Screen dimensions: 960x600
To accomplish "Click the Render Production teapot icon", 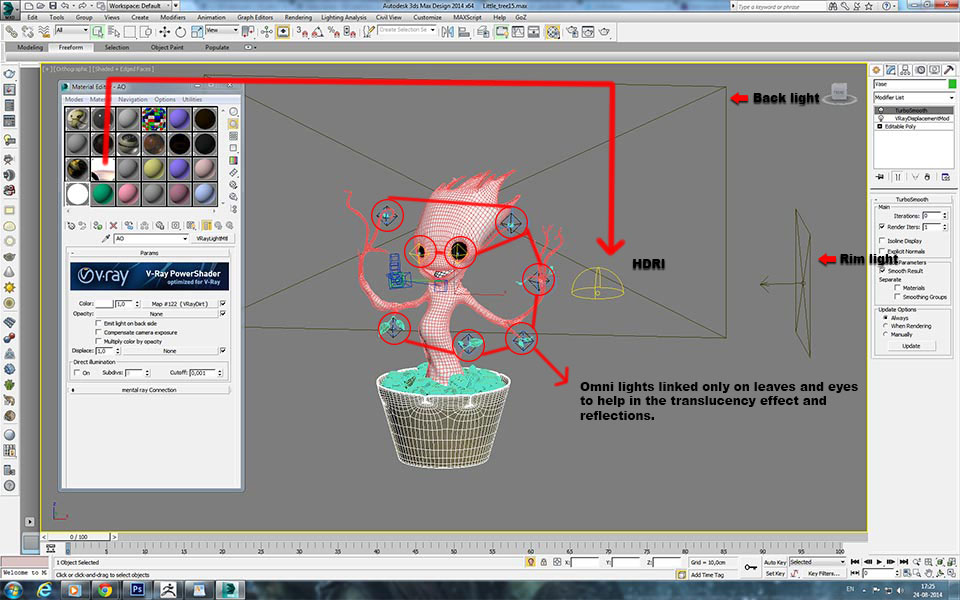I will (604, 31).
